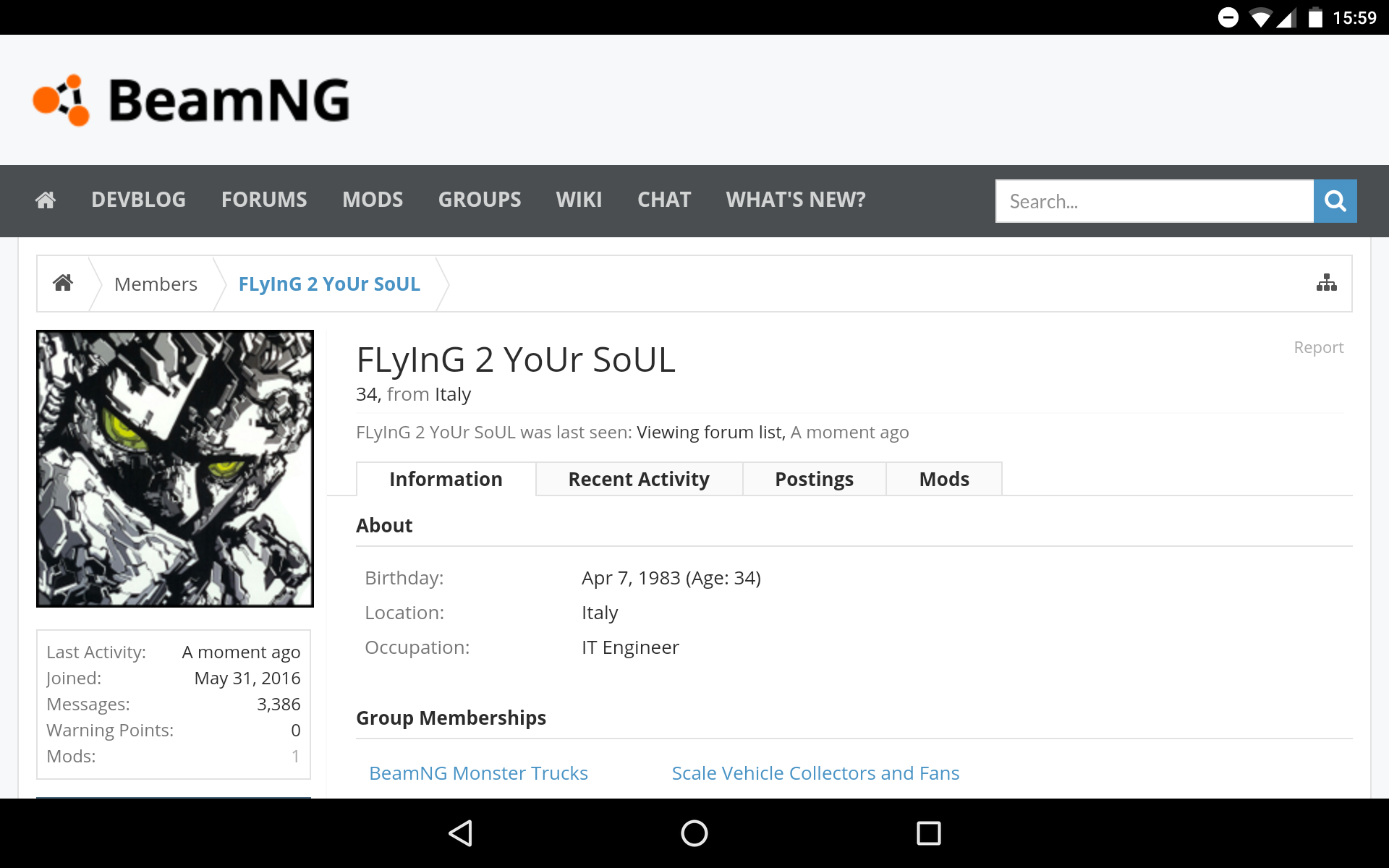1389x868 pixels.
Task: Open the DEVBLOG menu item
Action: pos(138,200)
